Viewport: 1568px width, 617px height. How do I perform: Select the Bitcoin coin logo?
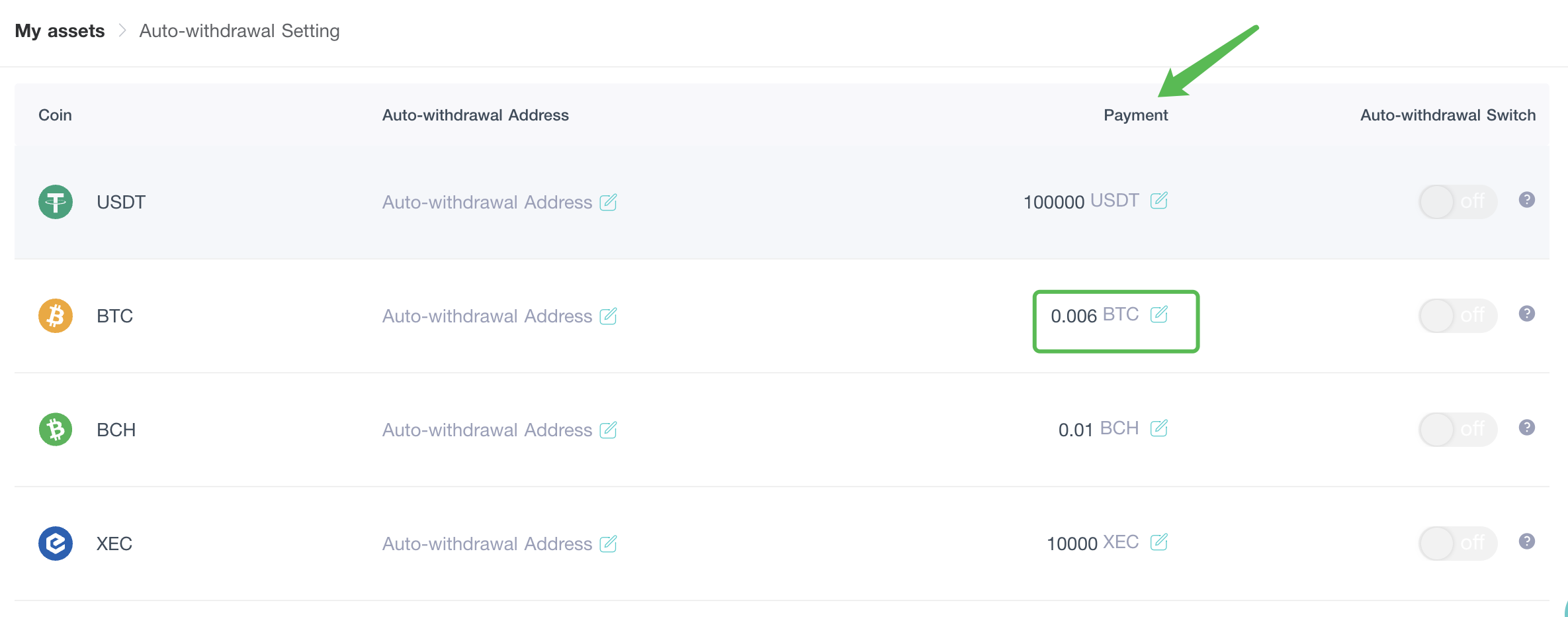[56, 316]
